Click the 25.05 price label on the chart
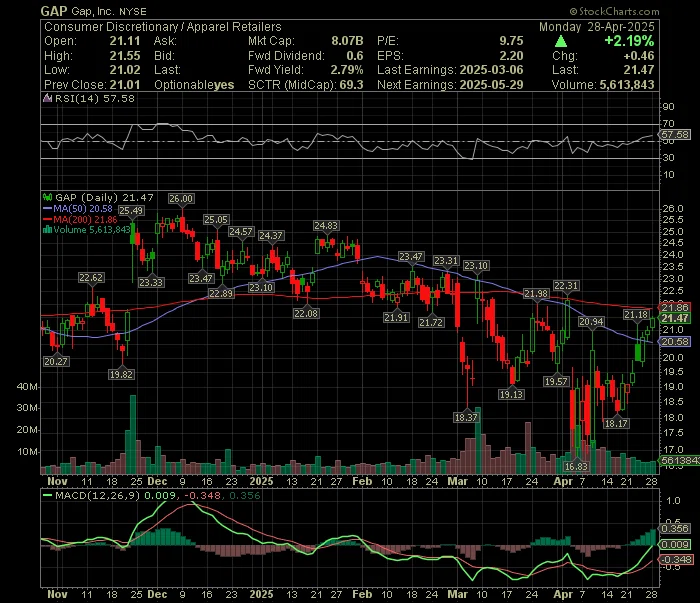The width and height of the screenshot is (700, 603). (216, 220)
